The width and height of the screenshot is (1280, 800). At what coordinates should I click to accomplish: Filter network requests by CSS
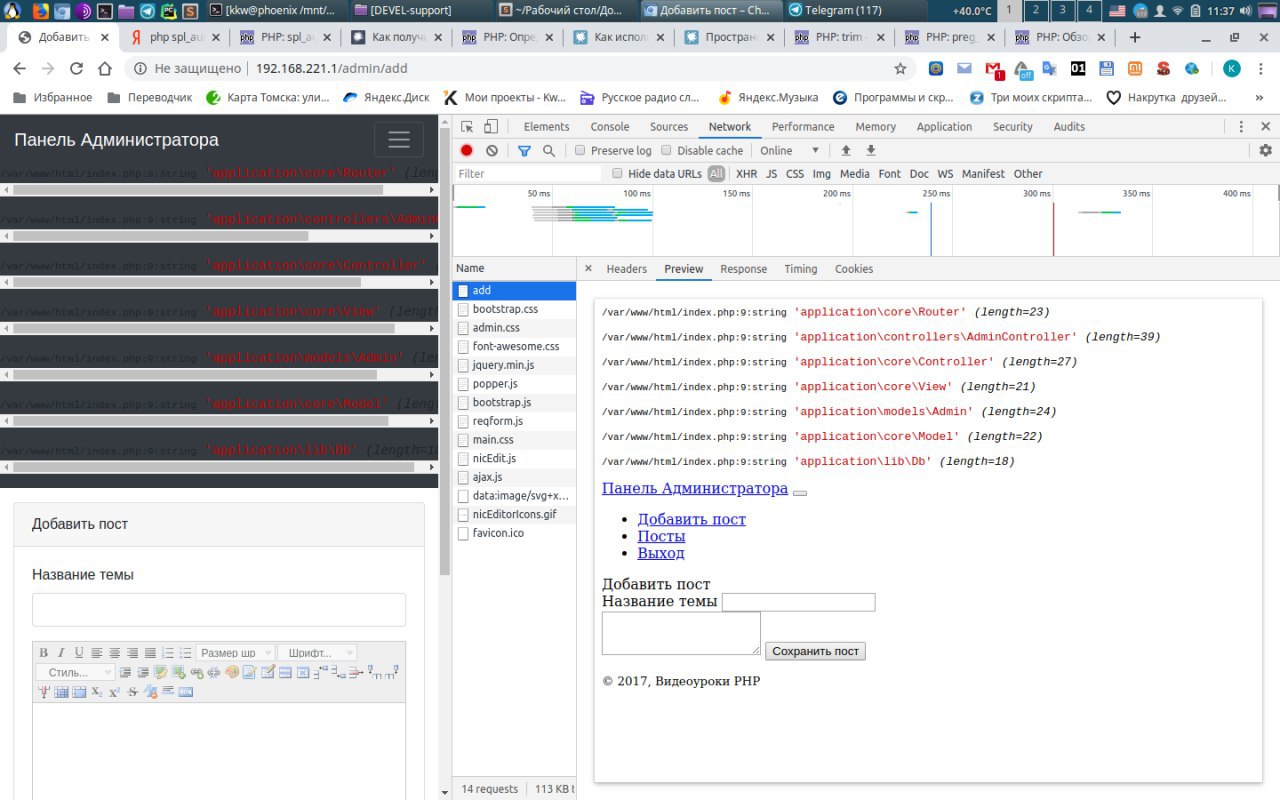point(795,173)
